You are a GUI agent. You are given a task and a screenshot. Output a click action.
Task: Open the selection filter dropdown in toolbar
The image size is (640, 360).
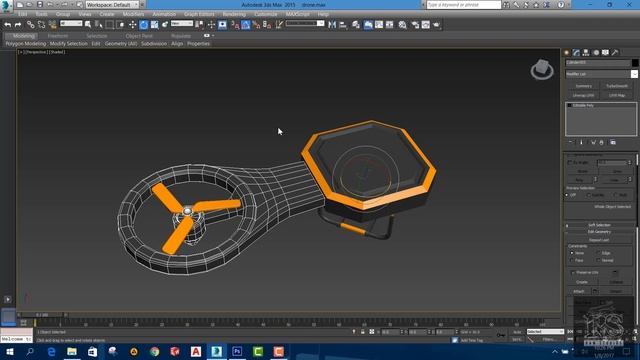pyautogui.click(x=71, y=24)
